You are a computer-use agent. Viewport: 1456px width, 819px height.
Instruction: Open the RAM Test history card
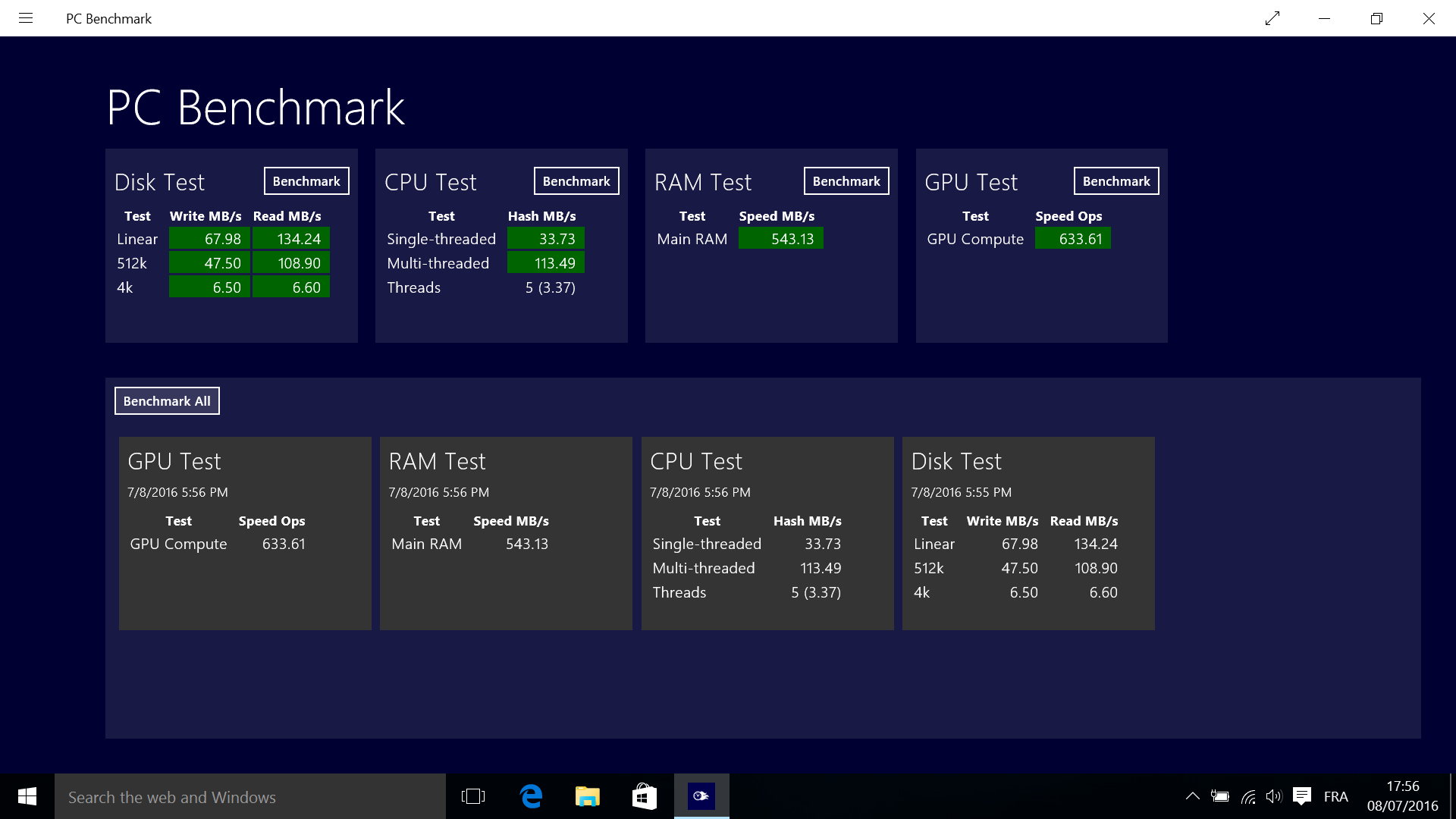point(506,533)
